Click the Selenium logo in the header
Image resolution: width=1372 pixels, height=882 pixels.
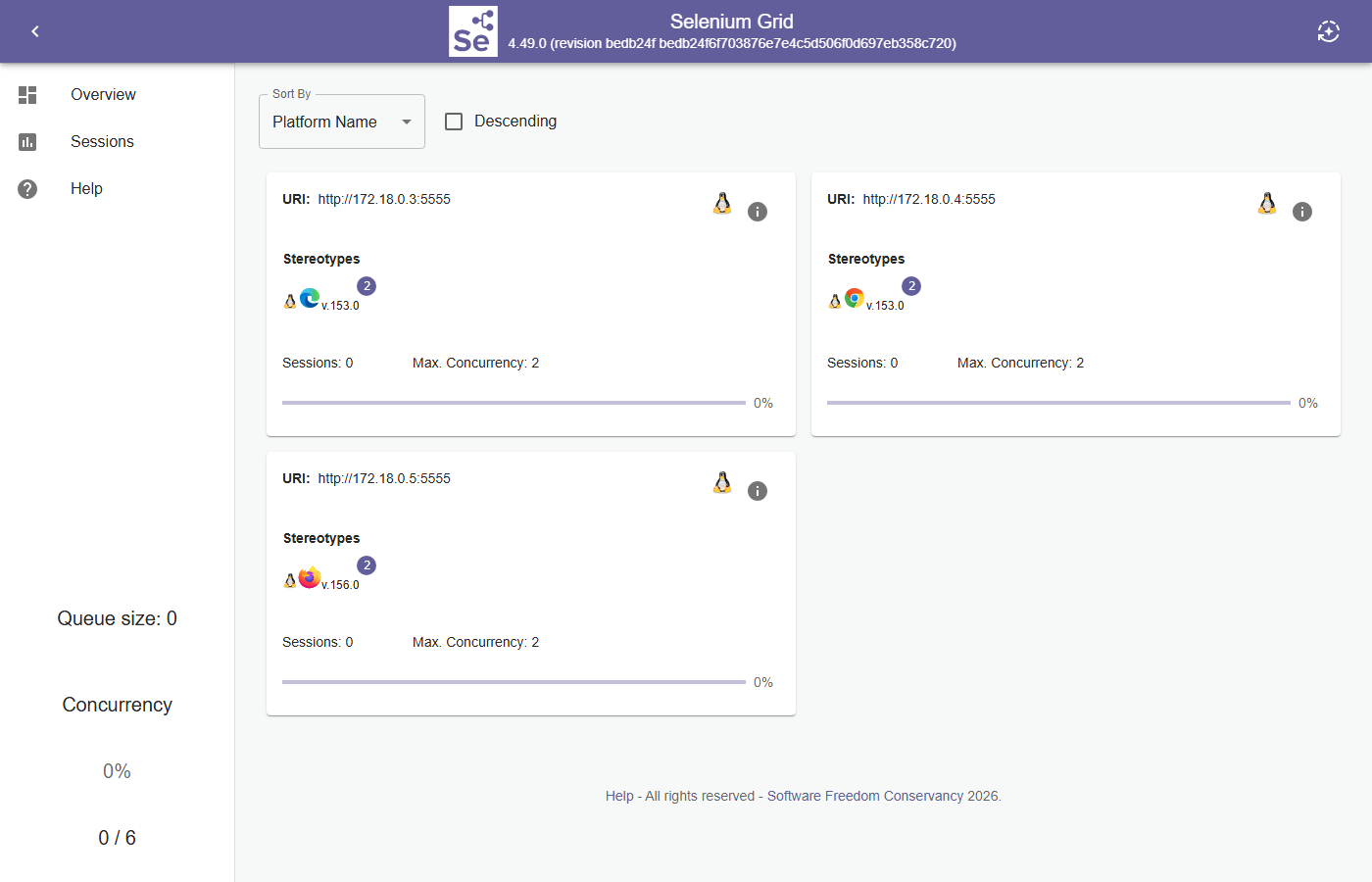pyautogui.click(x=473, y=31)
